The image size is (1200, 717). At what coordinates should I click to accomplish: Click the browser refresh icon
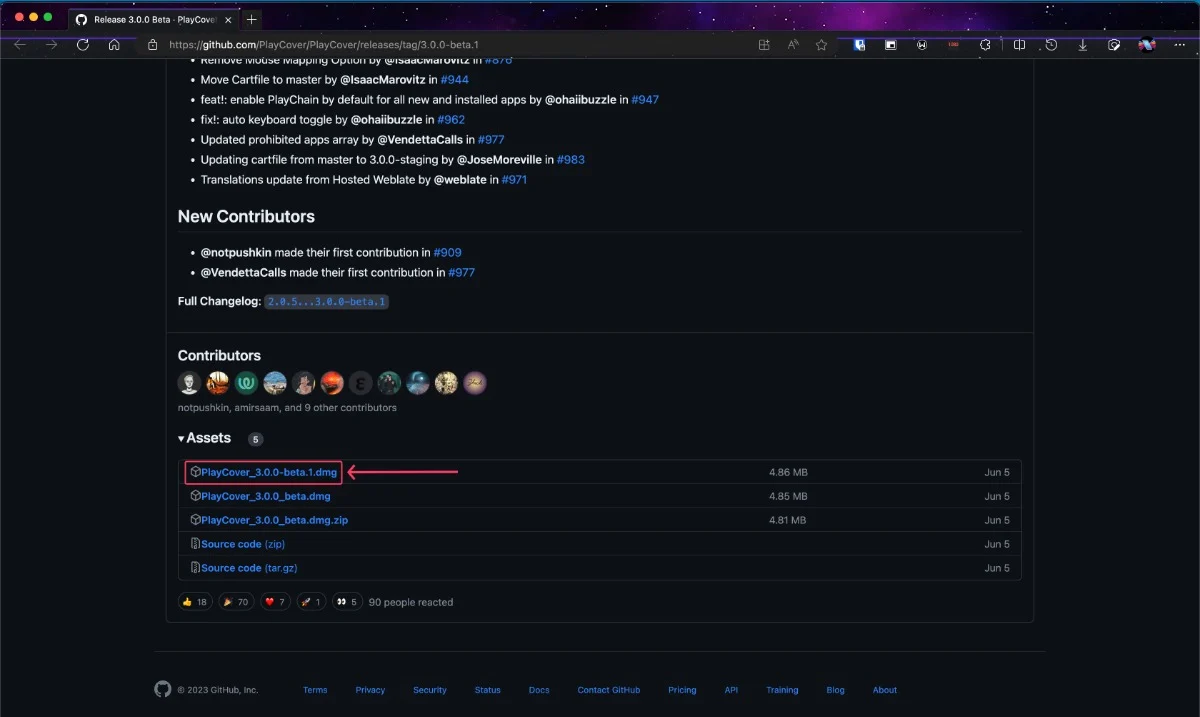pyautogui.click(x=83, y=45)
